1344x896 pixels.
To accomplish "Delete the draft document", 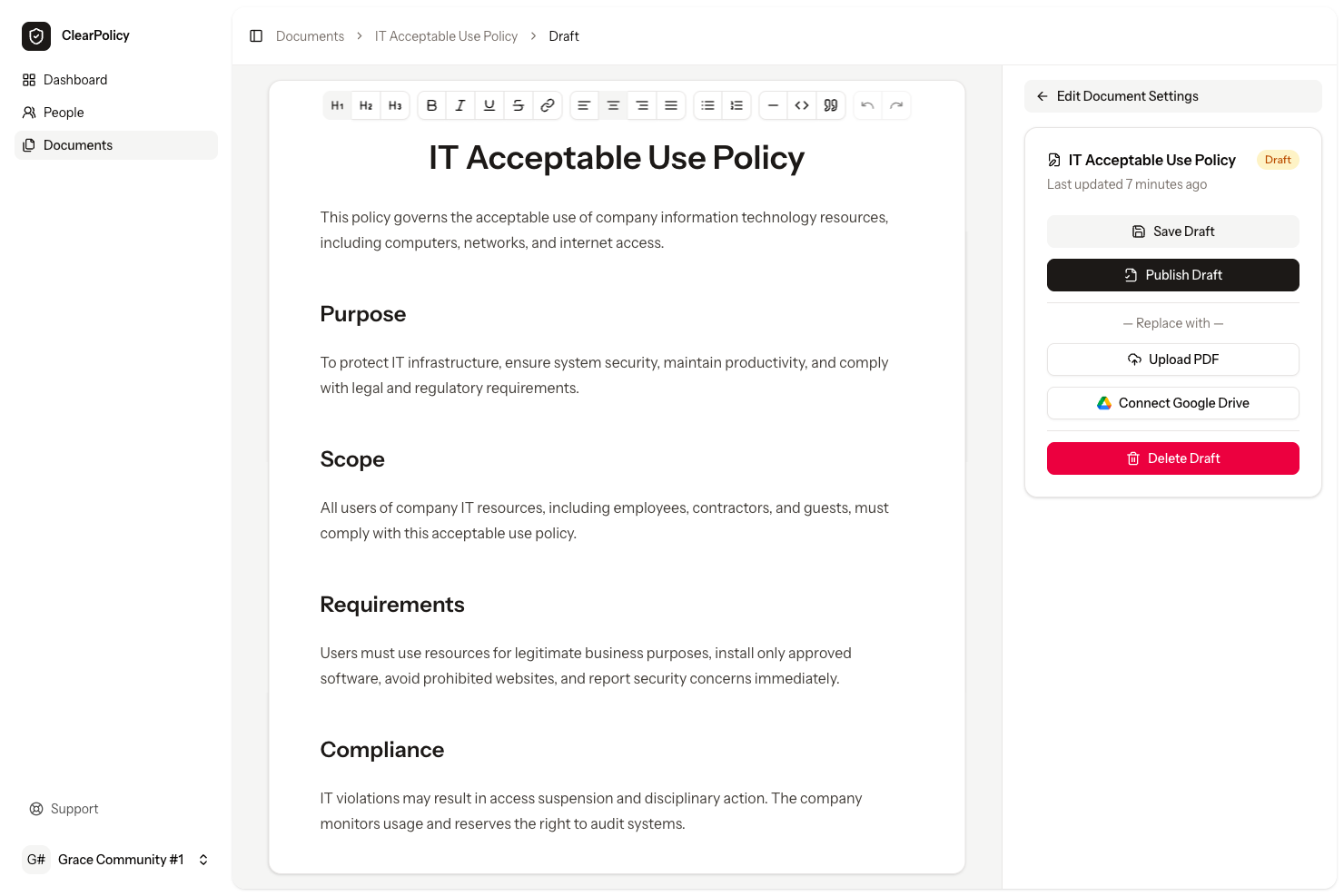I will click(1172, 458).
